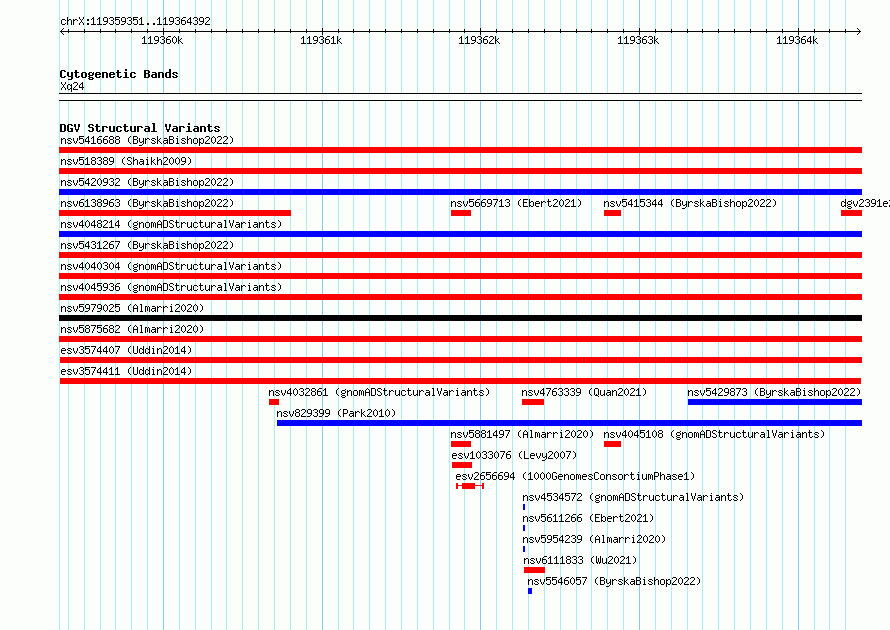Click the DGV Structural Variants track title
The width and height of the screenshot is (890, 630).
140,128
